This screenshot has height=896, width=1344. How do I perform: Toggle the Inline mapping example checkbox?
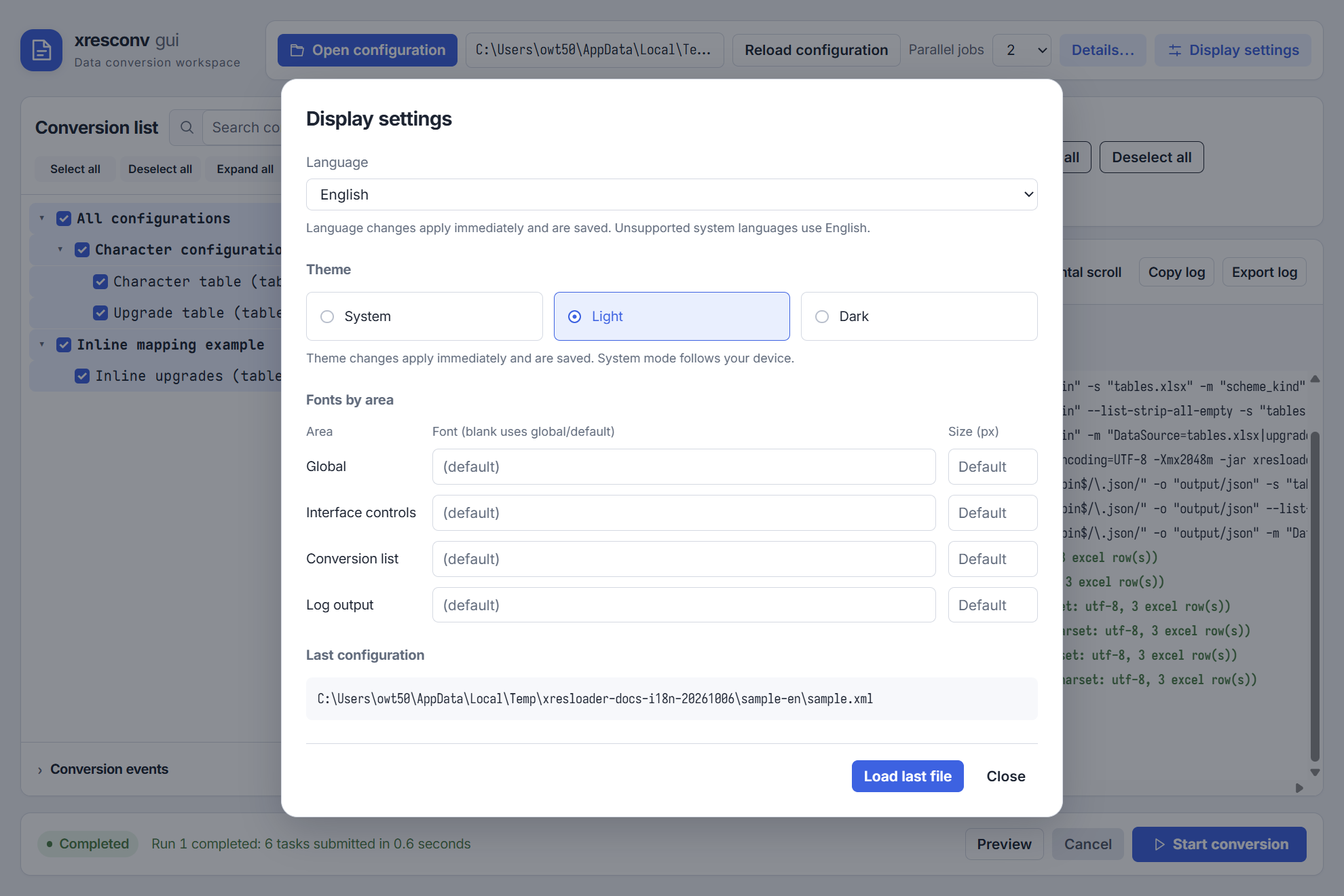[64, 345]
